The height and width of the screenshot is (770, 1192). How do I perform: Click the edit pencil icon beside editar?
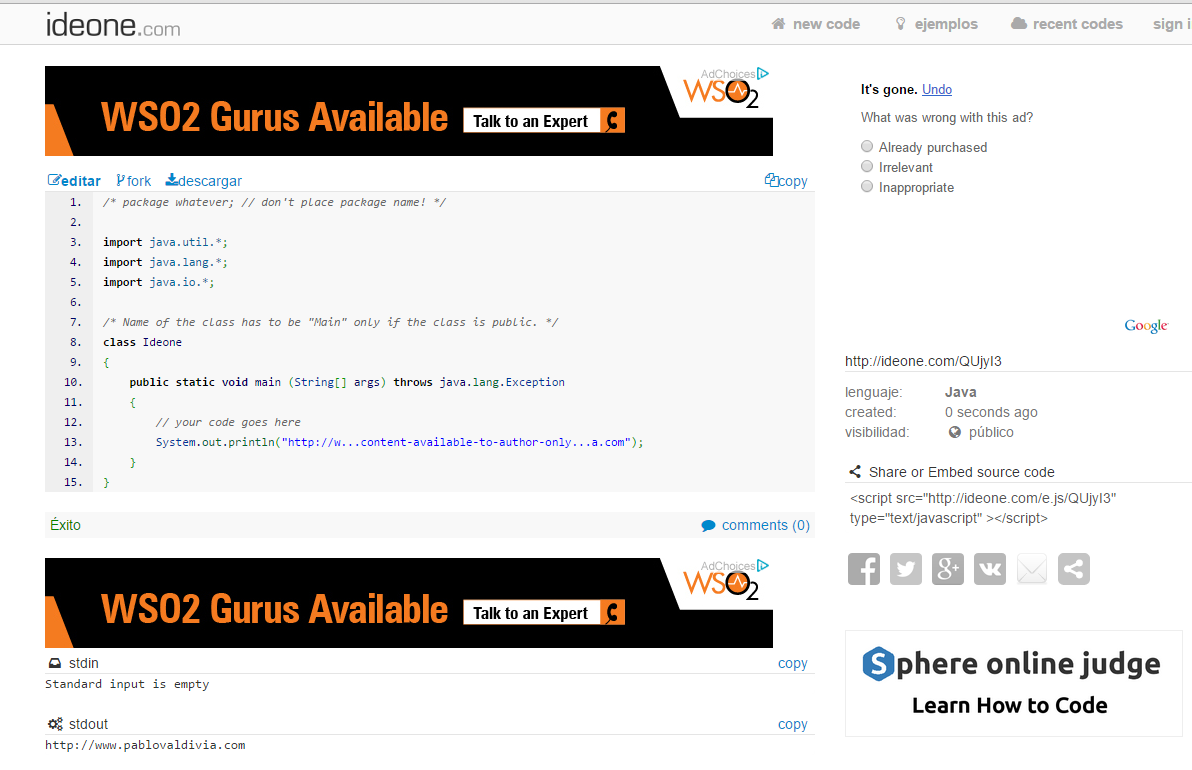click(x=54, y=180)
